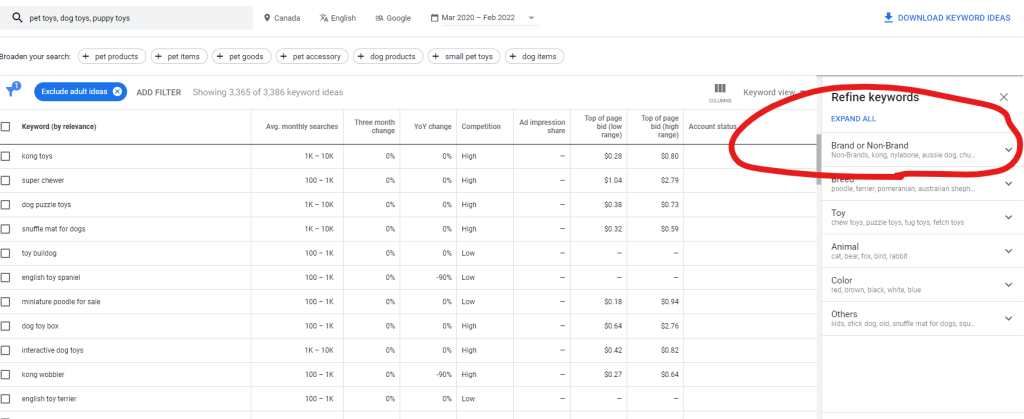The height and width of the screenshot is (419, 1024).
Task: Open the English language selector
Action: click(338, 18)
